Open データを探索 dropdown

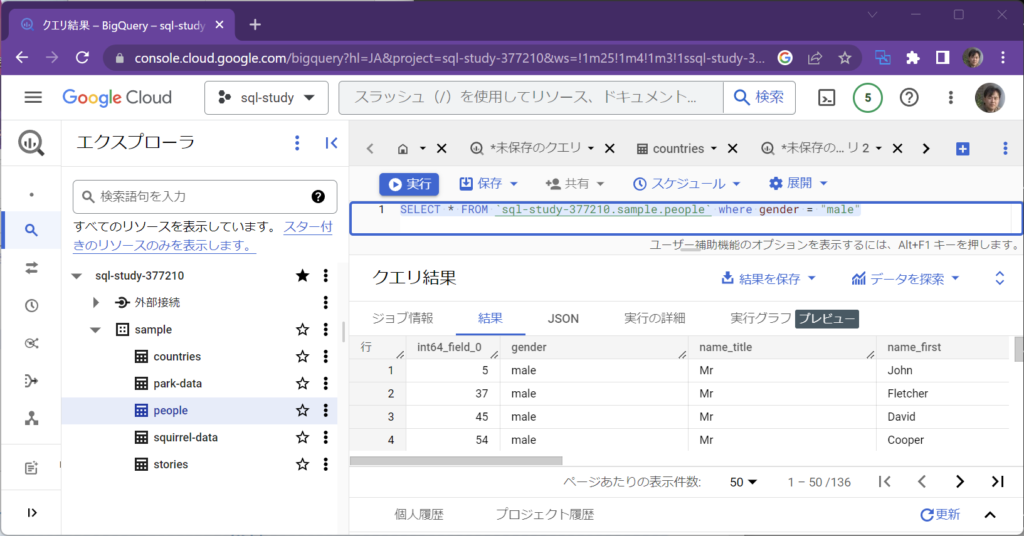(905, 279)
